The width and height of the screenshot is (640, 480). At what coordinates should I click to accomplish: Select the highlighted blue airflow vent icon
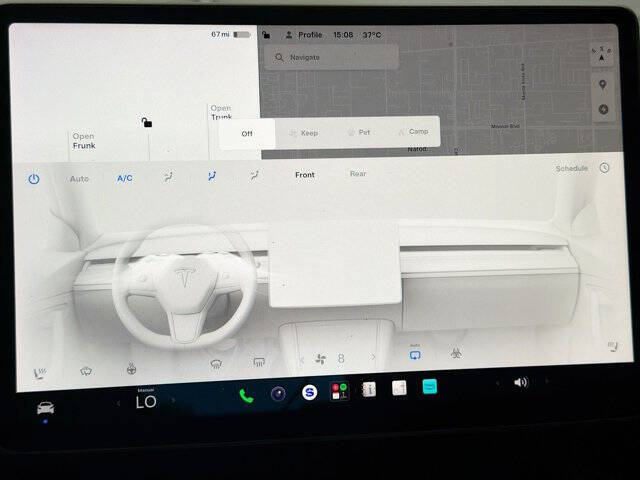pyautogui.click(x=212, y=176)
